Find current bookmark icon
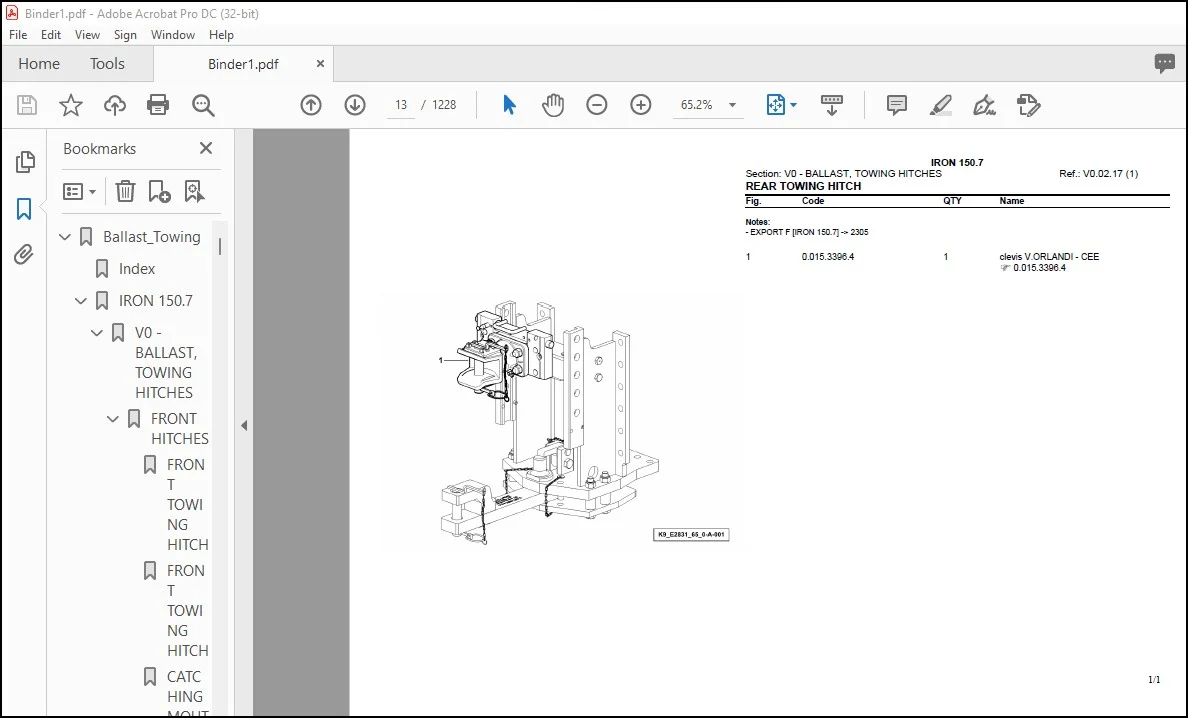 [x=194, y=192]
